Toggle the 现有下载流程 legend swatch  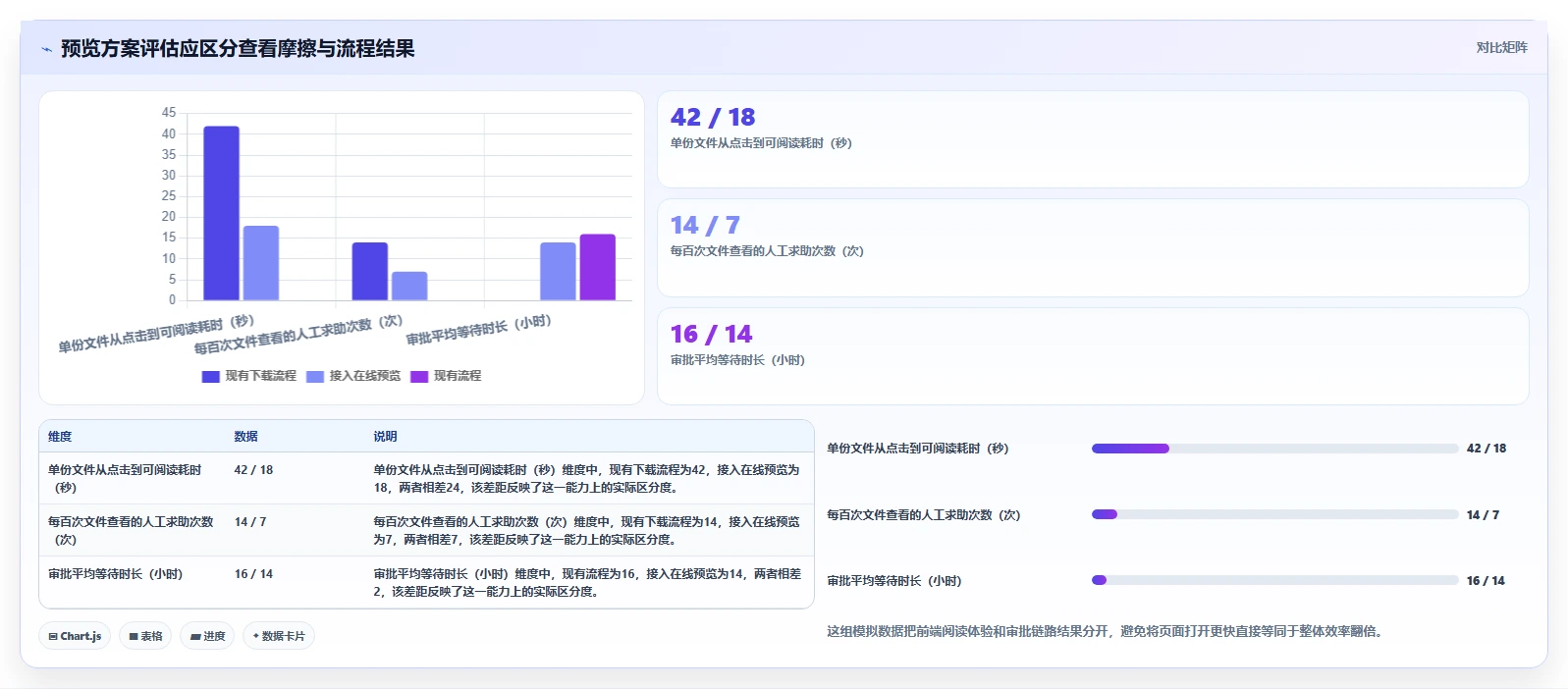(x=210, y=376)
